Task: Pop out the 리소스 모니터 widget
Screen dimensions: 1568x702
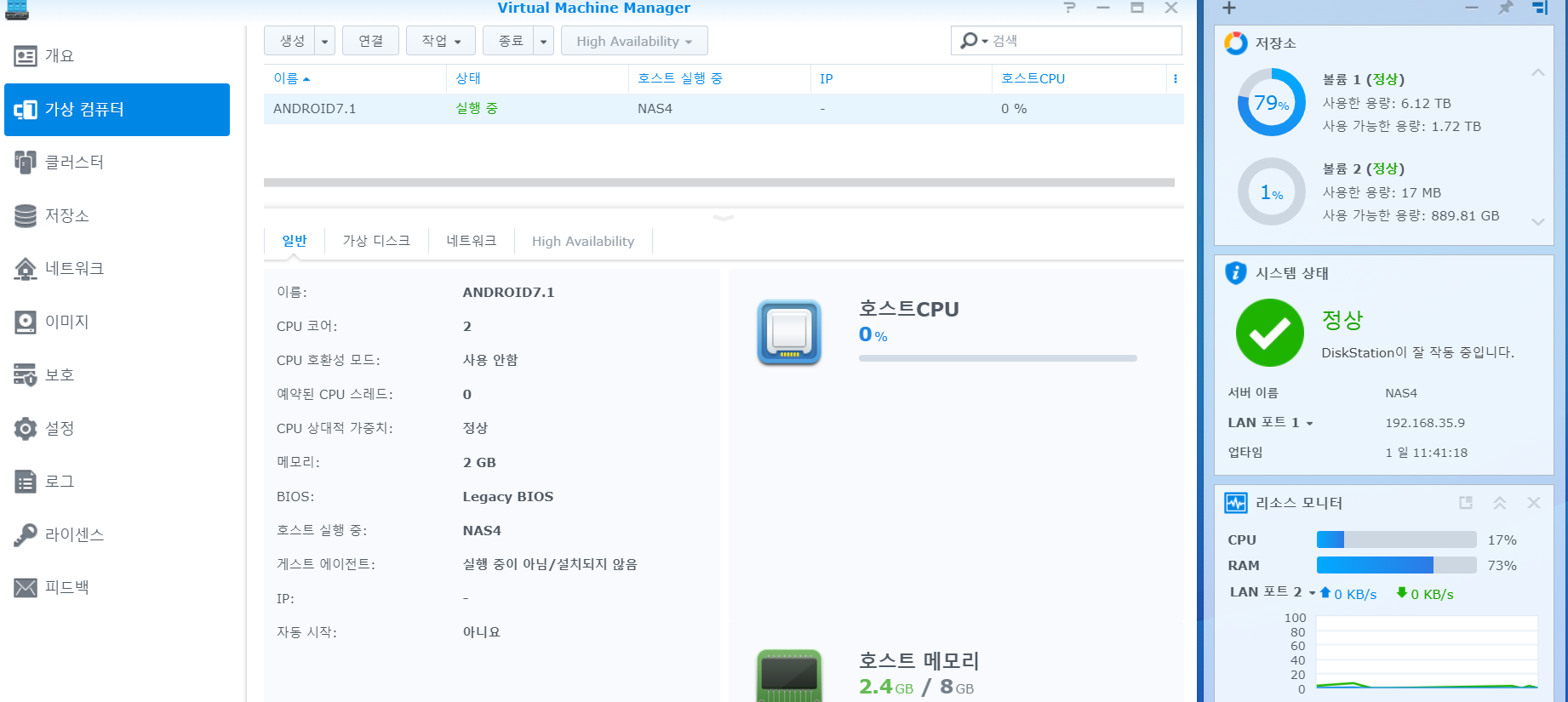Action: point(1466,503)
